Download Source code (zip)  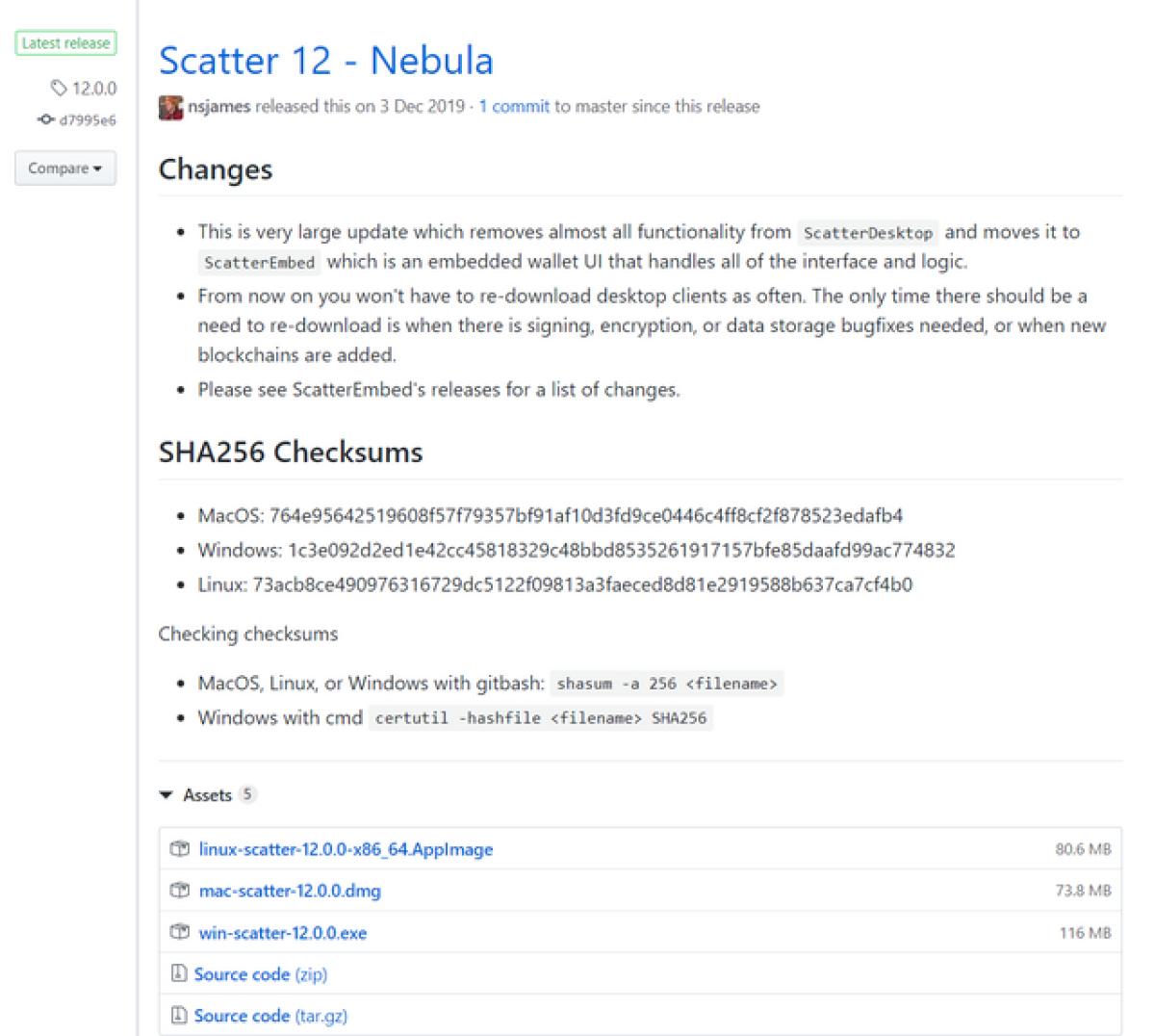261,974
